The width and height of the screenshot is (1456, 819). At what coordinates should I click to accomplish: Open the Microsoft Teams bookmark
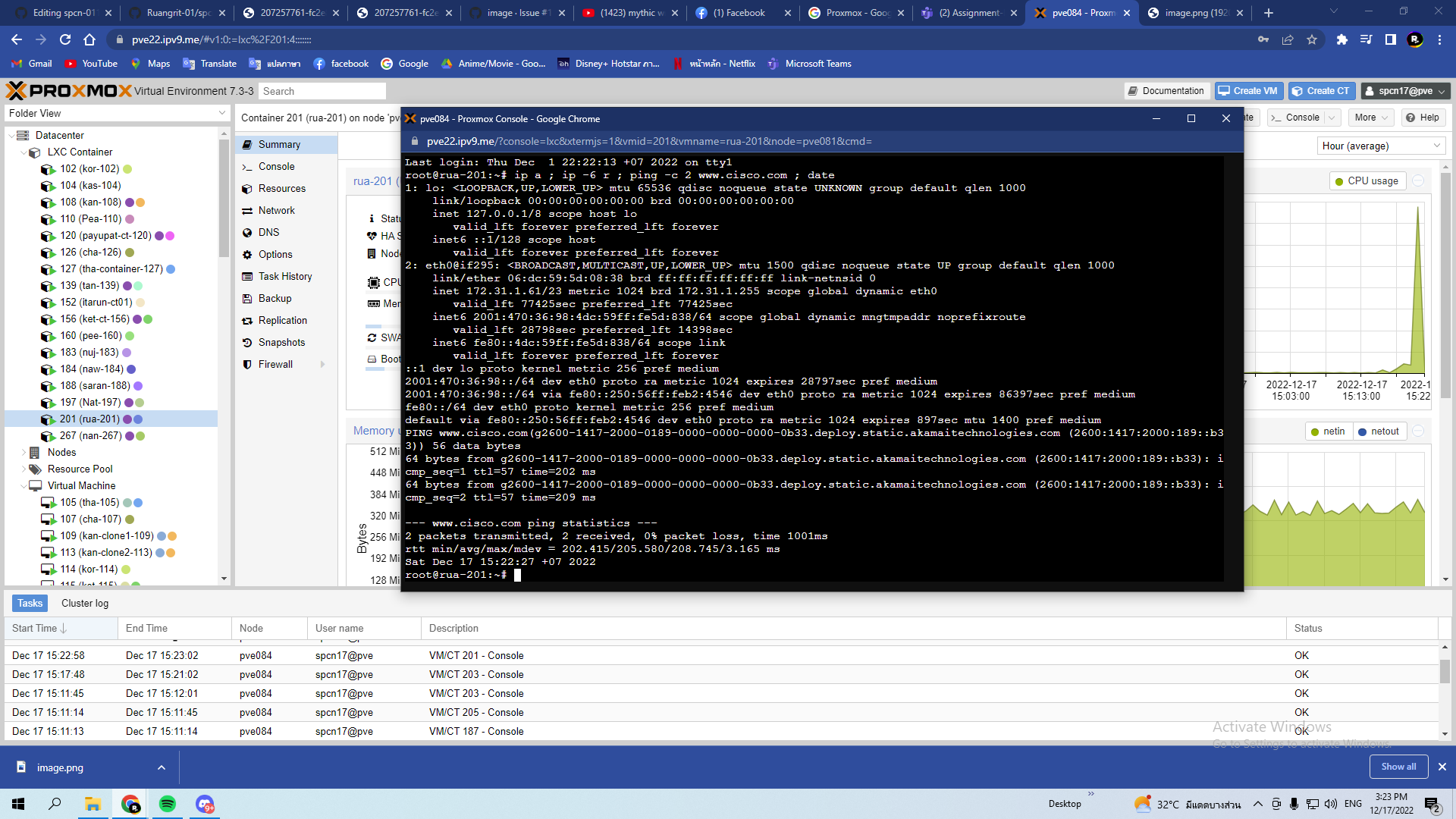(x=809, y=64)
